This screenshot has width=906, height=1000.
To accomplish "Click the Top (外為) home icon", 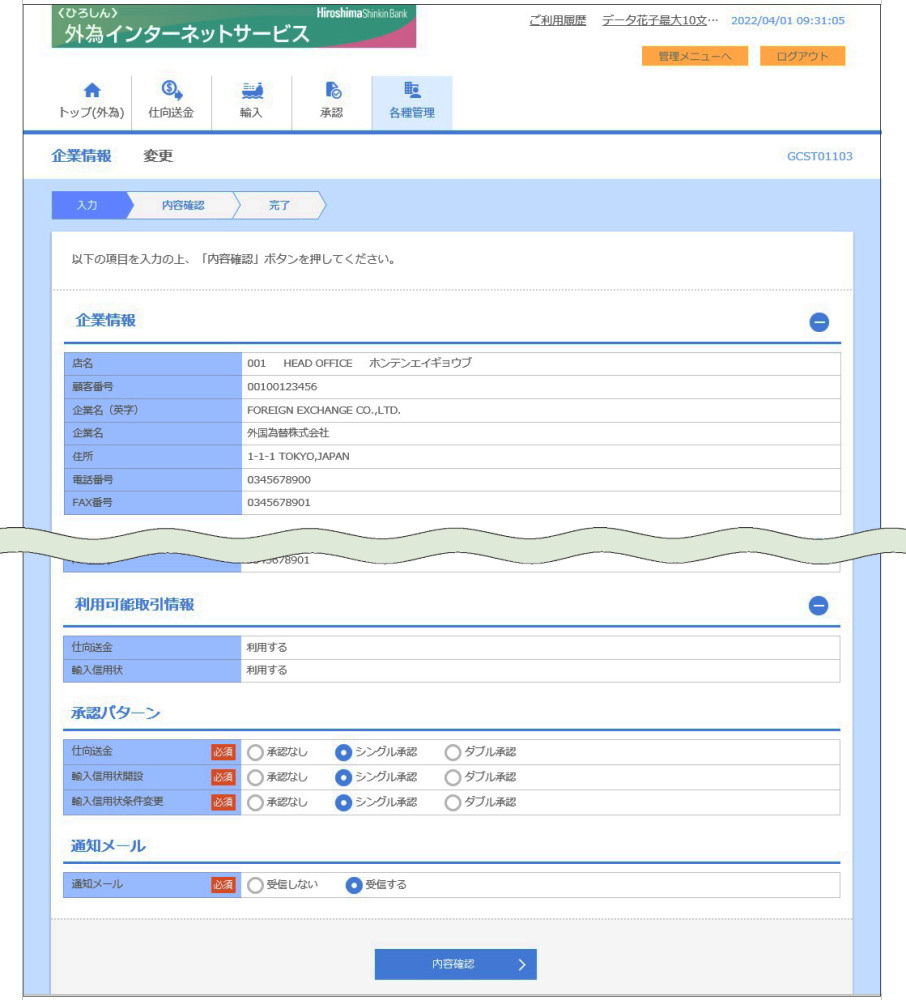I will 92,92.
